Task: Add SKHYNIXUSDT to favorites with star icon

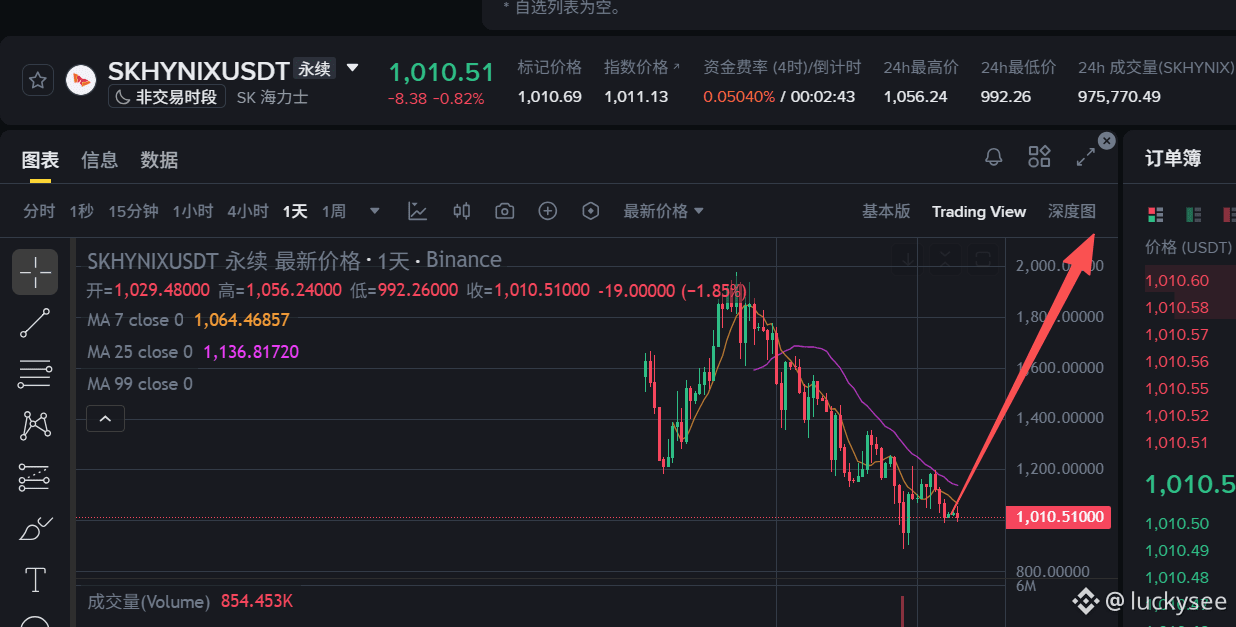Action: tap(38, 81)
